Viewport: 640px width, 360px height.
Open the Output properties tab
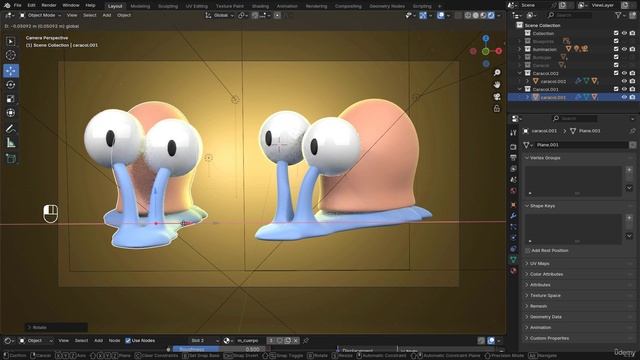(x=513, y=158)
